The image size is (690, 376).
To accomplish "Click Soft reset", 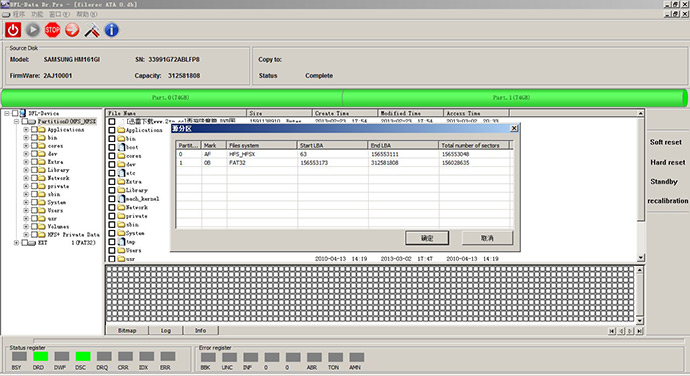I will click(665, 142).
